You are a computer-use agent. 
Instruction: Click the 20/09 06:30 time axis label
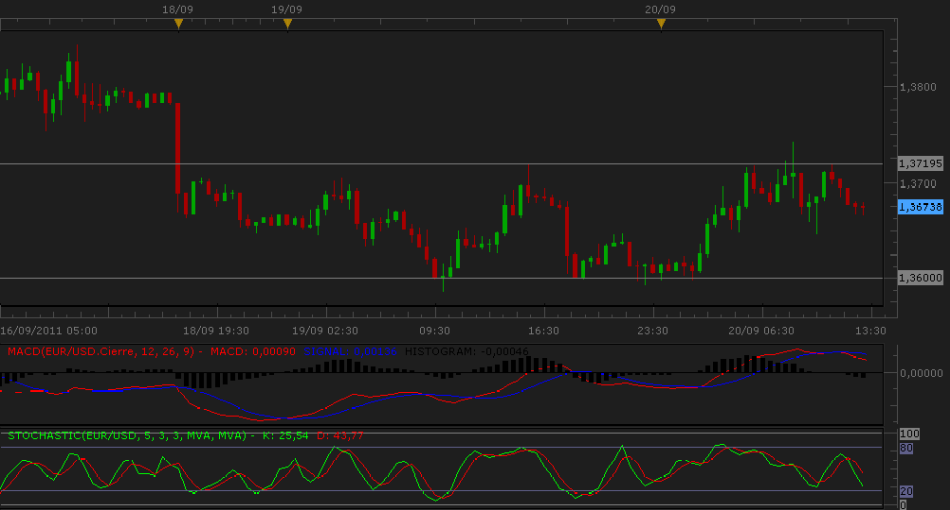coord(761,330)
